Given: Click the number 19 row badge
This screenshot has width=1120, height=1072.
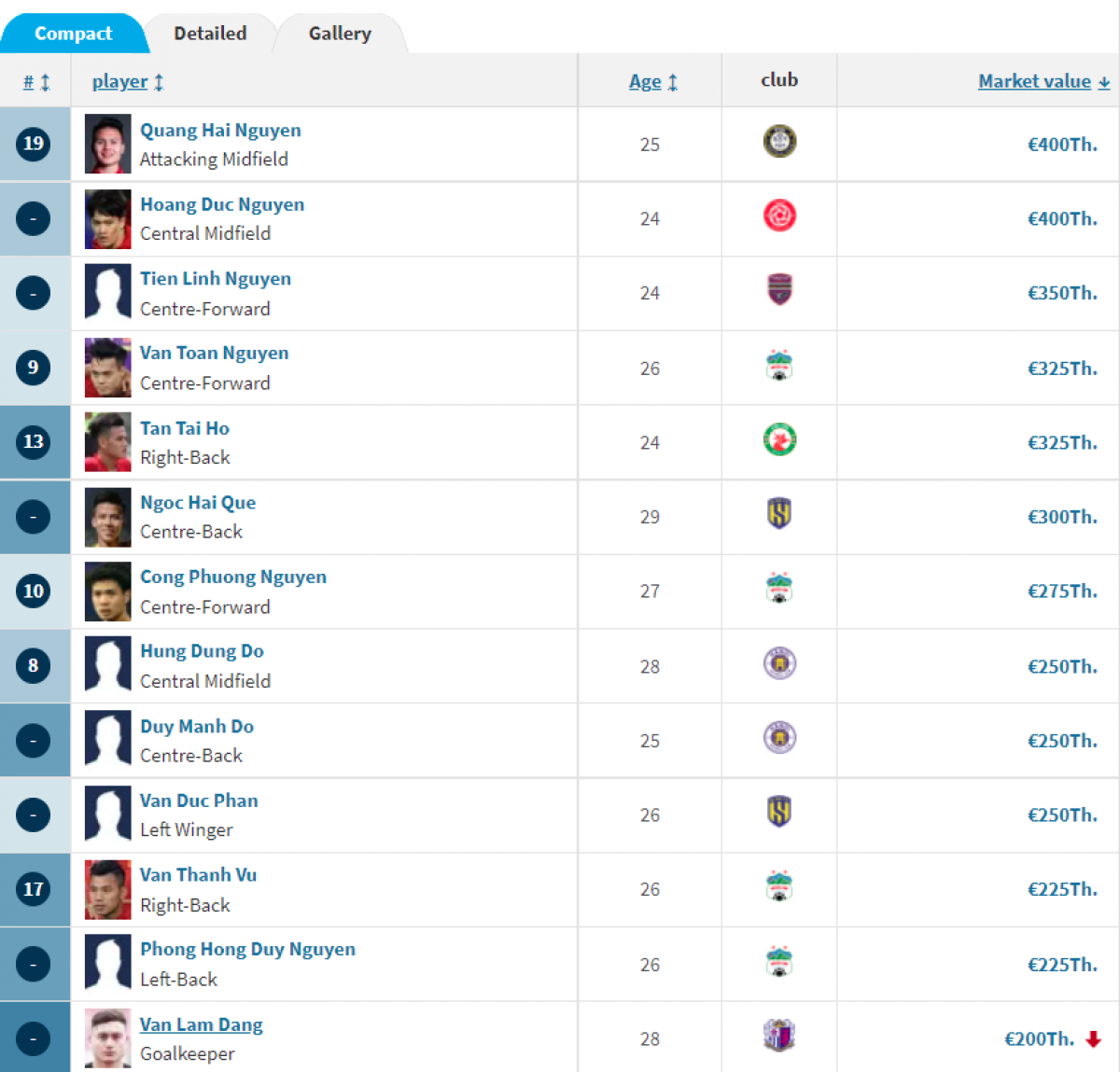Looking at the screenshot, I should pyautogui.click(x=34, y=144).
